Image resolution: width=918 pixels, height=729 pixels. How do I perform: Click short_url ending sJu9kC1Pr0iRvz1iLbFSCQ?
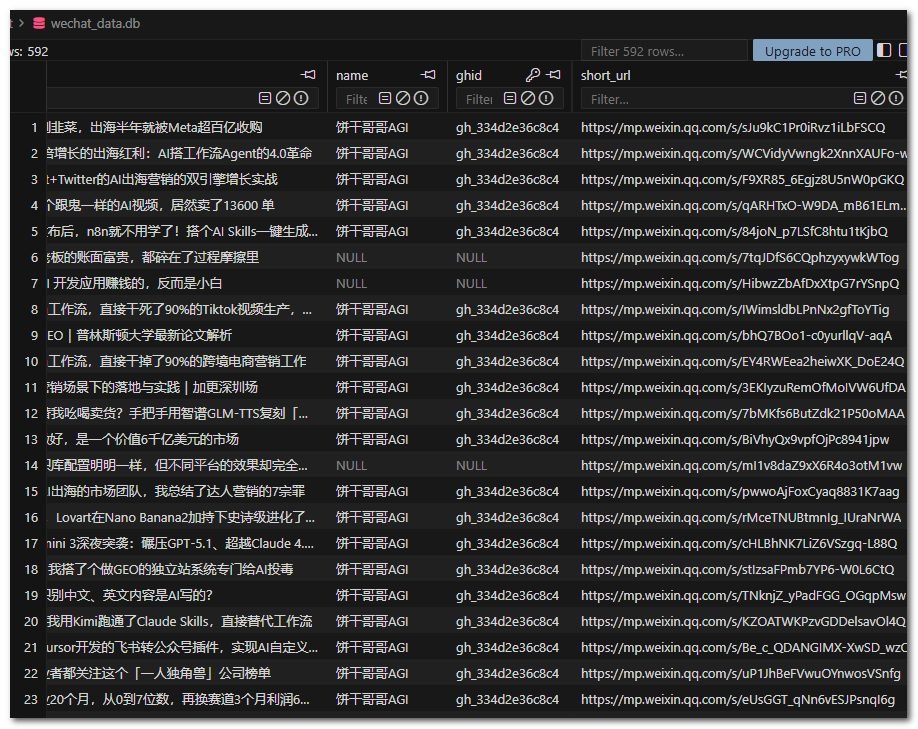point(733,127)
